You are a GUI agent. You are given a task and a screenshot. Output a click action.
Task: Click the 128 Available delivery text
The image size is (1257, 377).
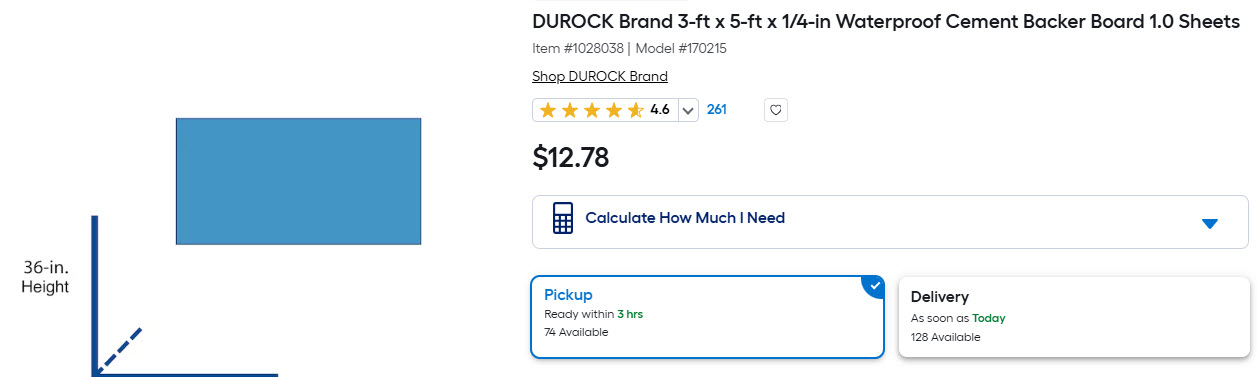click(x=946, y=337)
